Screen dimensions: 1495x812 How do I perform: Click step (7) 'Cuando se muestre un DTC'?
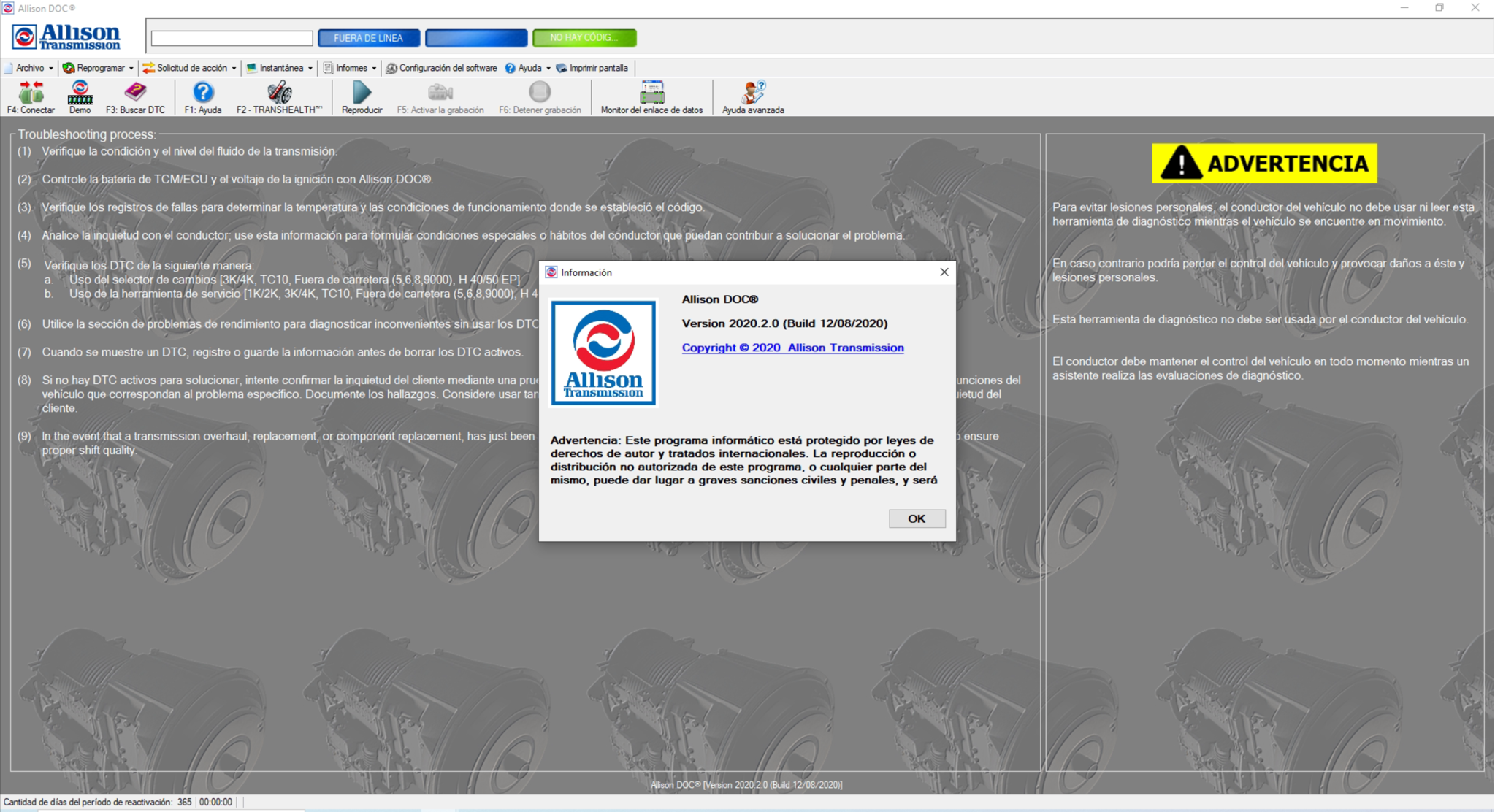click(x=283, y=352)
